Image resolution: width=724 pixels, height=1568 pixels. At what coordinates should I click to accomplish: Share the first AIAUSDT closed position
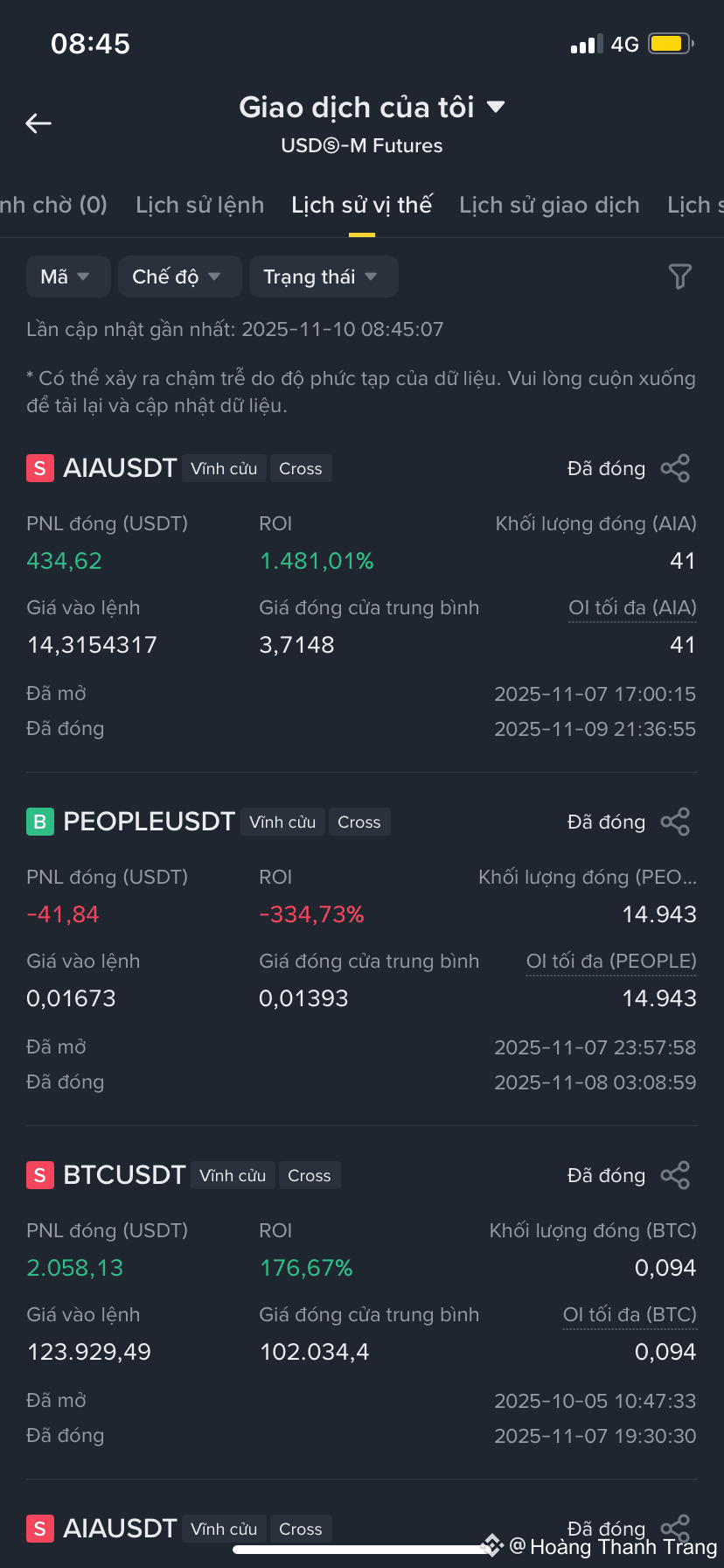click(675, 468)
